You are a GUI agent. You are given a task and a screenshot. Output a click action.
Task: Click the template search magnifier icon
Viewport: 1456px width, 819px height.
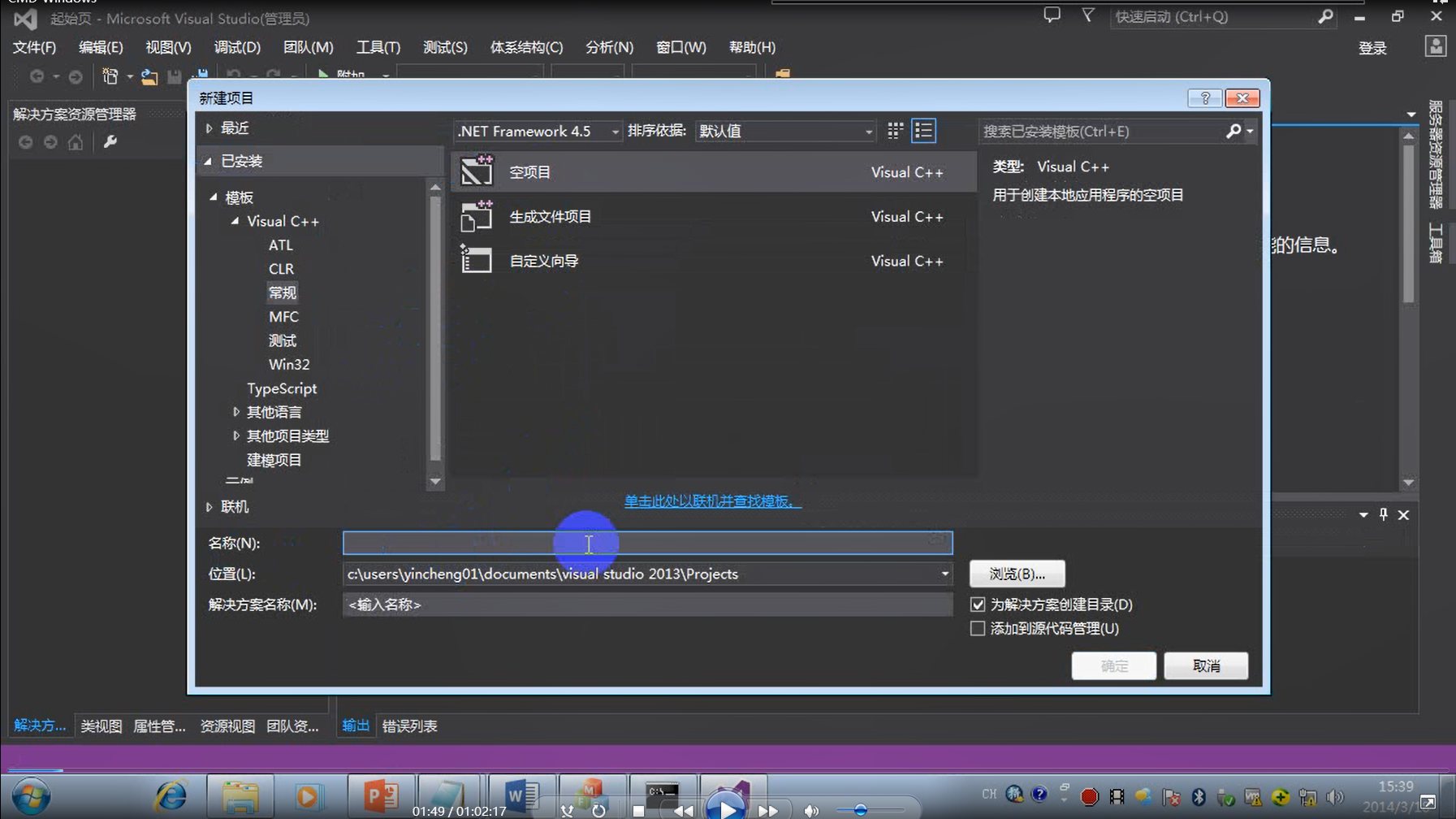[x=1233, y=131]
